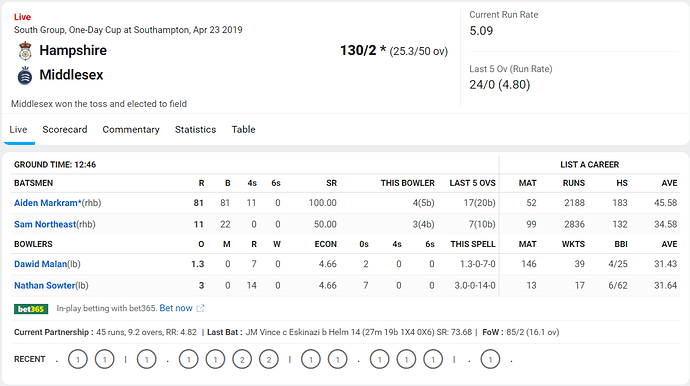The width and height of the screenshot is (690, 386).
Task: Click the Middlesex team crest icon
Action: 25,75
